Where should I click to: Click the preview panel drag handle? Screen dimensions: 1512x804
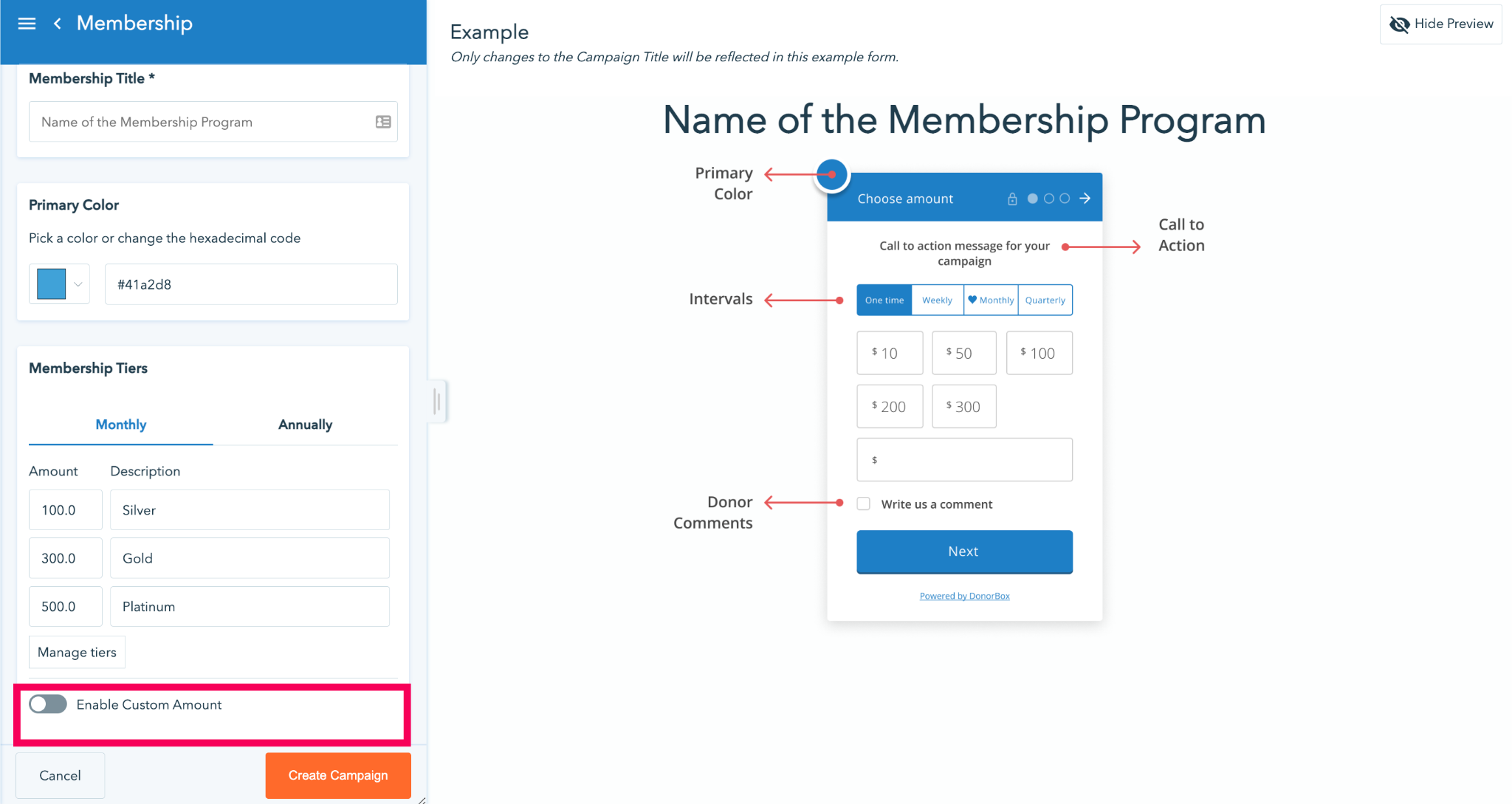[438, 402]
